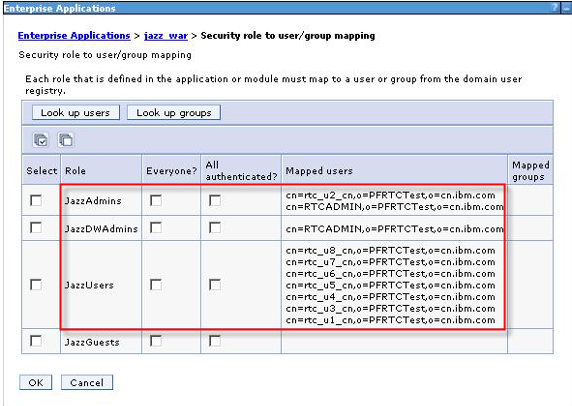Click mapped user cn=rtc_u3_cn entry
The height and width of the screenshot is (406, 572).
[x=390, y=309]
